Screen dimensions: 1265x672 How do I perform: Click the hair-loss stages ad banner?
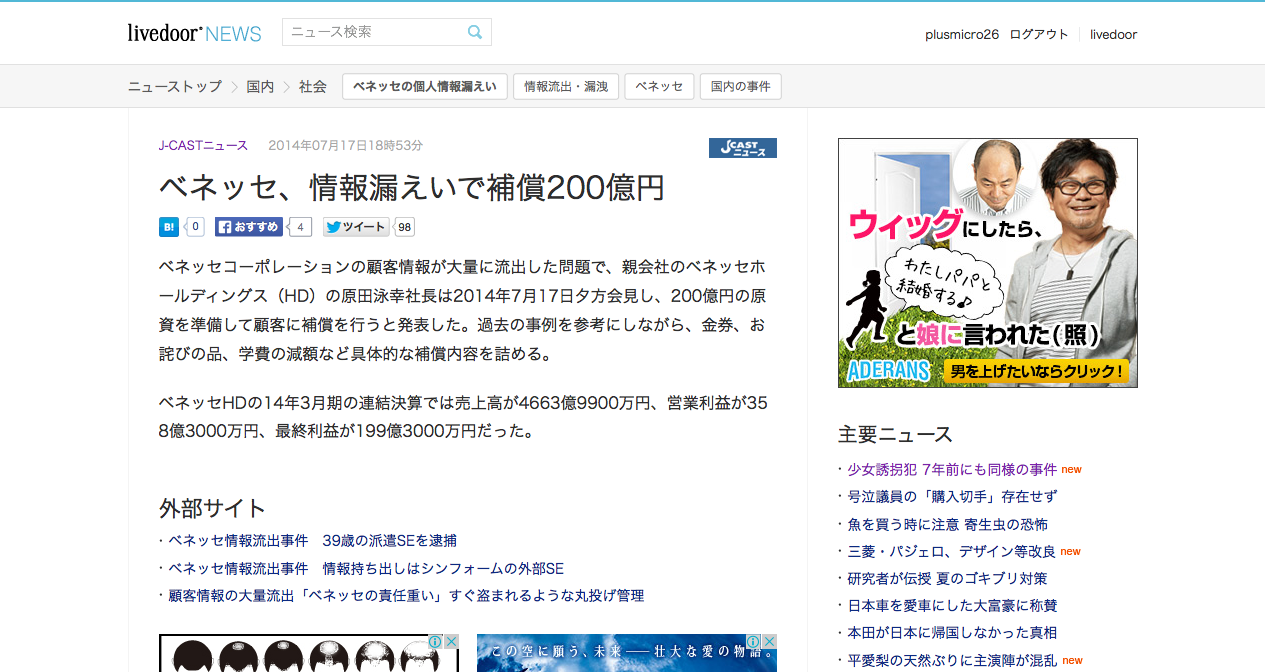(309, 653)
